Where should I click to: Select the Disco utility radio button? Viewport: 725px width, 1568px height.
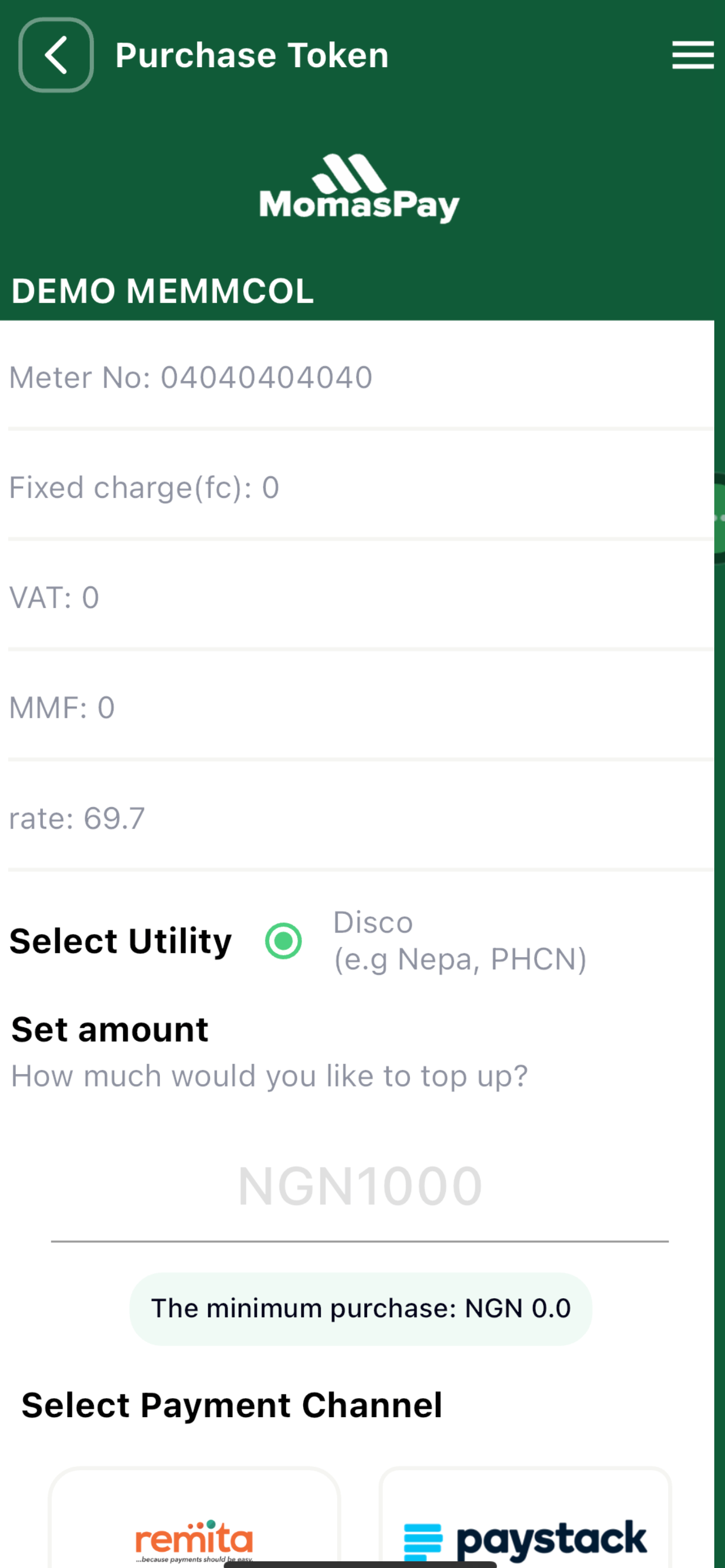pos(283,940)
